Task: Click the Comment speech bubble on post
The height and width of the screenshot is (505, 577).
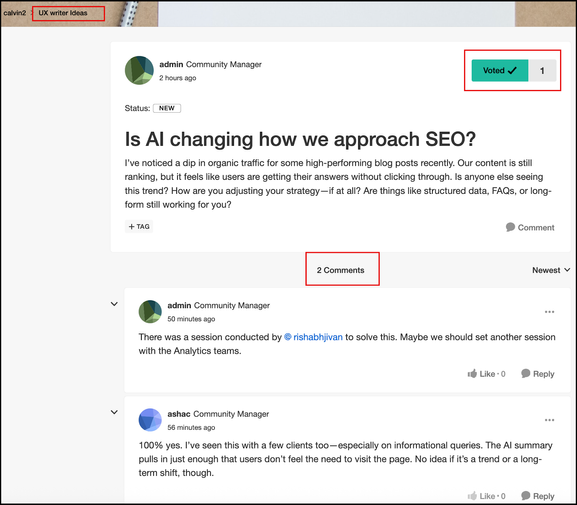Action: click(530, 227)
